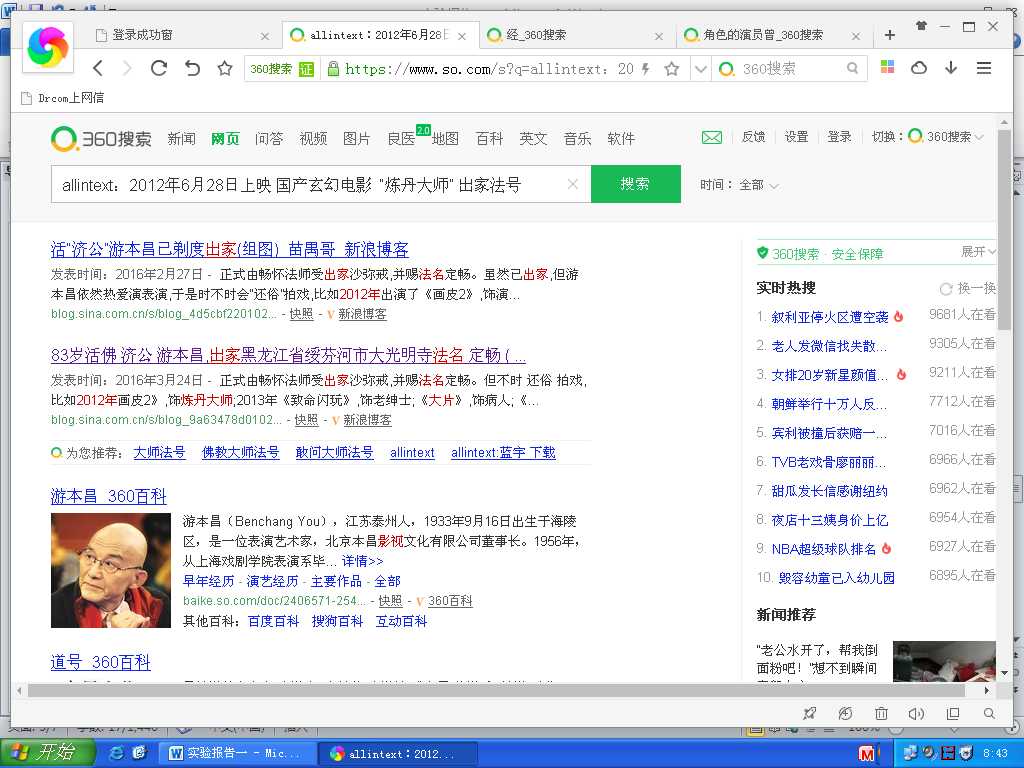This screenshot has height=768, width=1024.
Task: Click the speaker mute icon in status bar
Action: (916, 714)
